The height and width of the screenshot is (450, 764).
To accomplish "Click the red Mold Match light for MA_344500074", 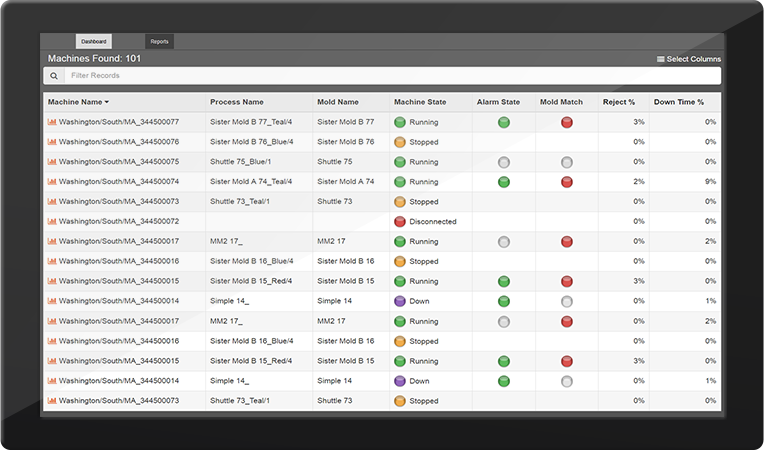I will pos(567,182).
